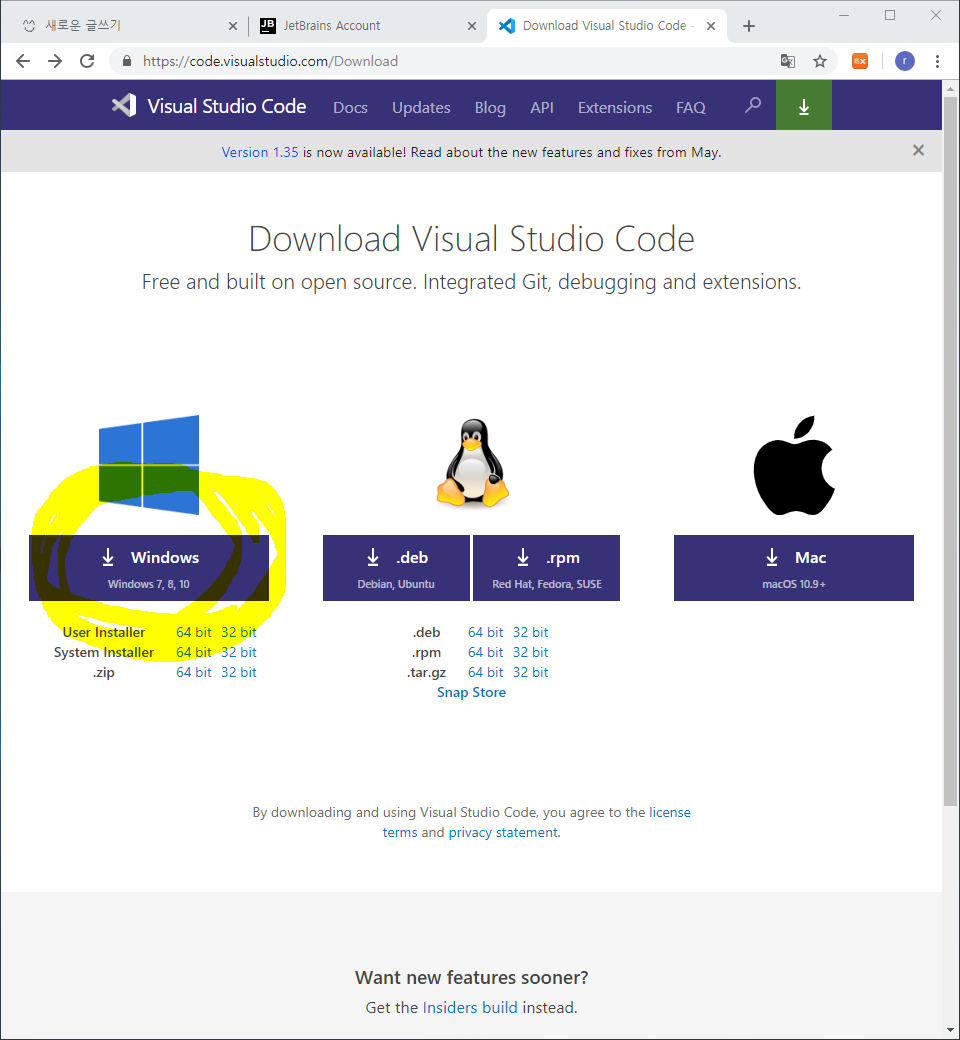Open the Docs menu item
The width and height of the screenshot is (960, 1040).
pos(350,107)
